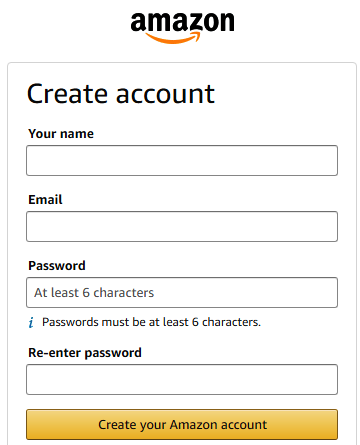This screenshot has width=360, height=445.
Task: Click the 'Create account' heading
Action: coord(121,94)
